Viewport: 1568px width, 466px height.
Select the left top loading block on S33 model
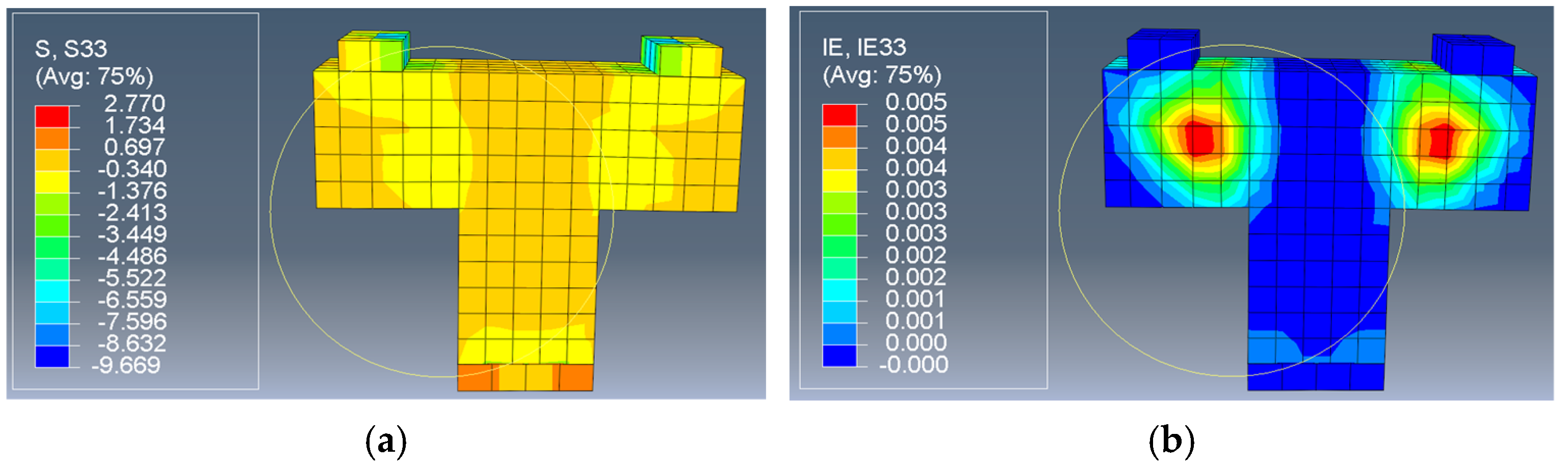(373, 53)
